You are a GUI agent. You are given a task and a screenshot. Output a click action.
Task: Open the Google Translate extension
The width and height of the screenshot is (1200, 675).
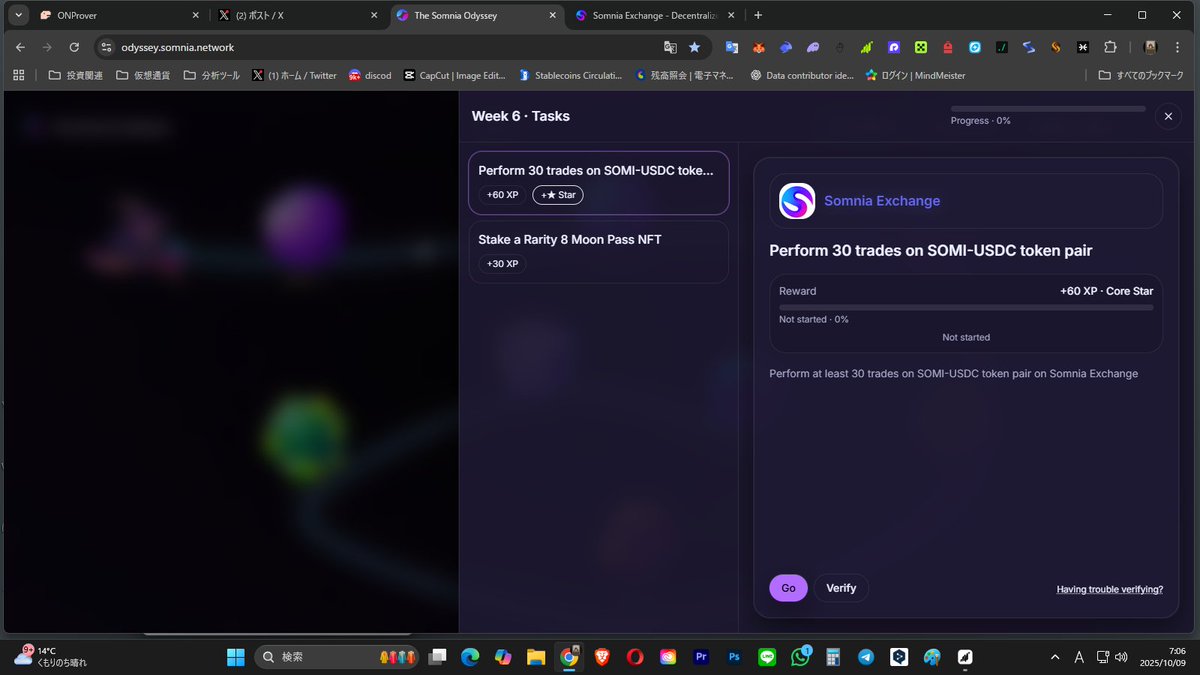coord(732,47)
